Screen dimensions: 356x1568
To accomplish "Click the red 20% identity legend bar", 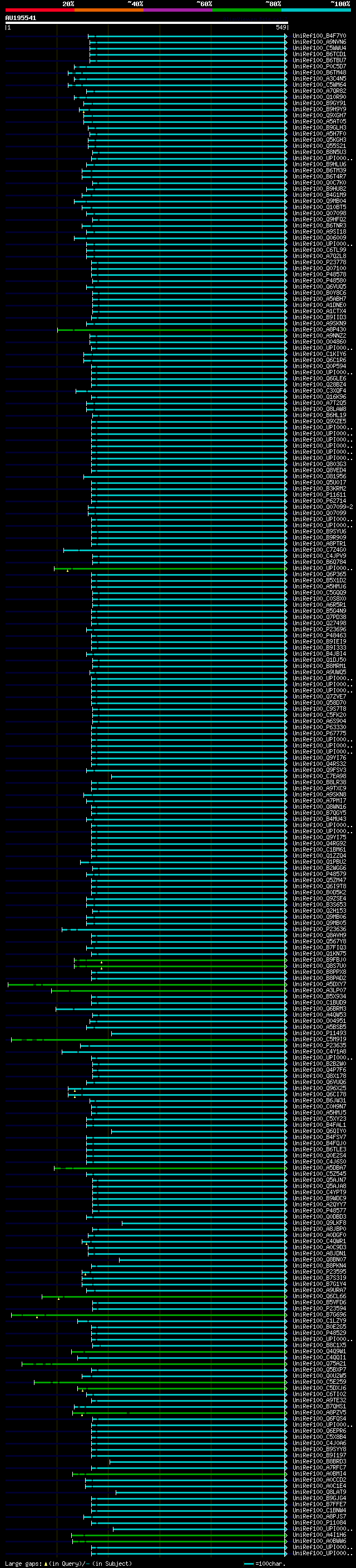I will [39, 11].
